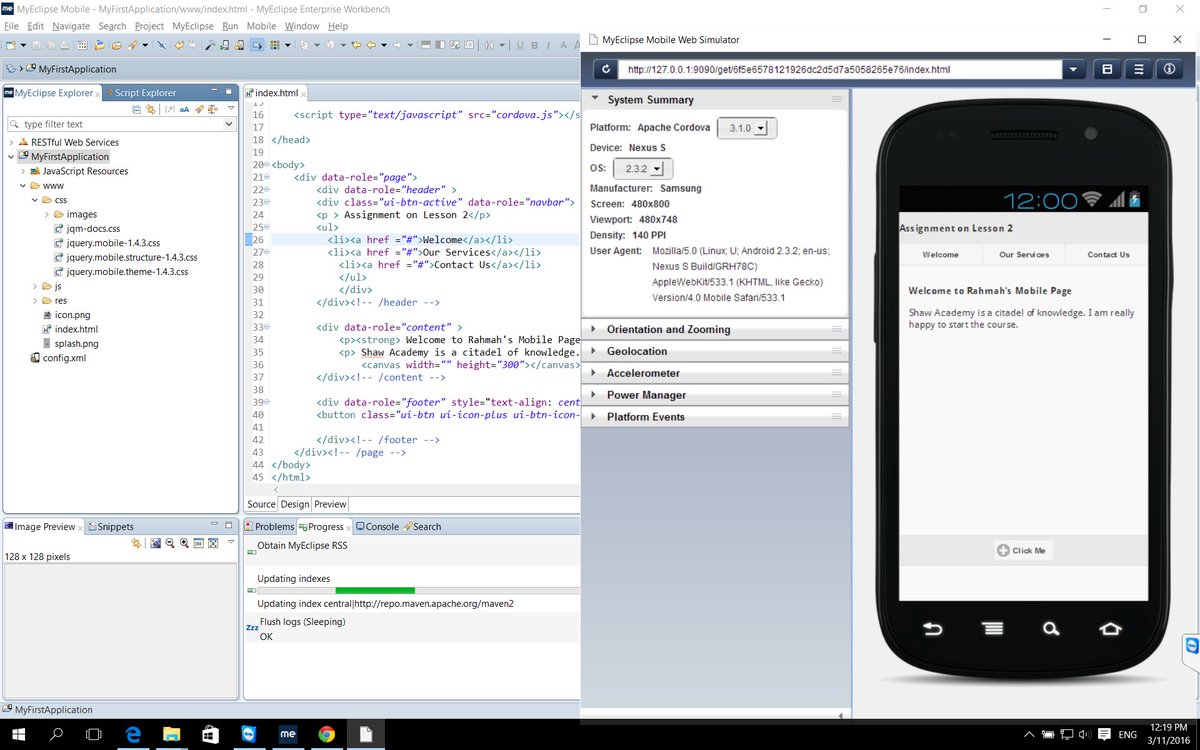The image size is (1200, 750).
Task: Click Collapse All icon in MyEclipse Explorer
Action: tap(136, 109)
